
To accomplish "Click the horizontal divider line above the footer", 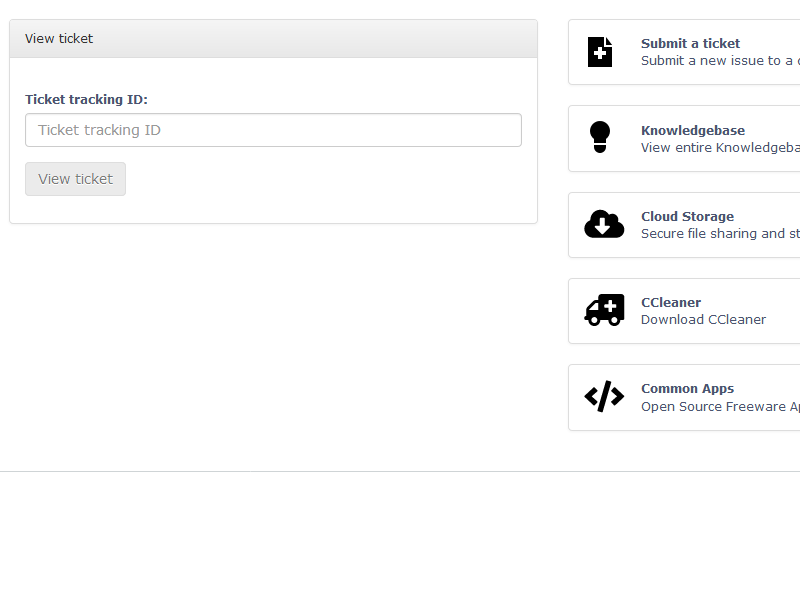I will 400,471.
